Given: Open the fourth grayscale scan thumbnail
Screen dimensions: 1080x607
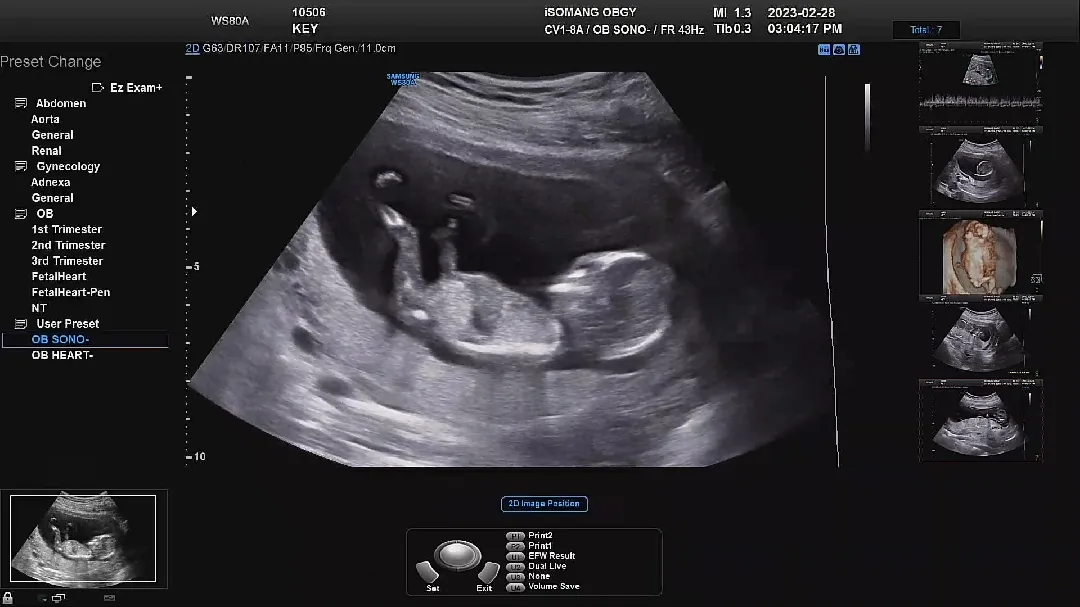Looking at the screenshot, I should [981, 337].
